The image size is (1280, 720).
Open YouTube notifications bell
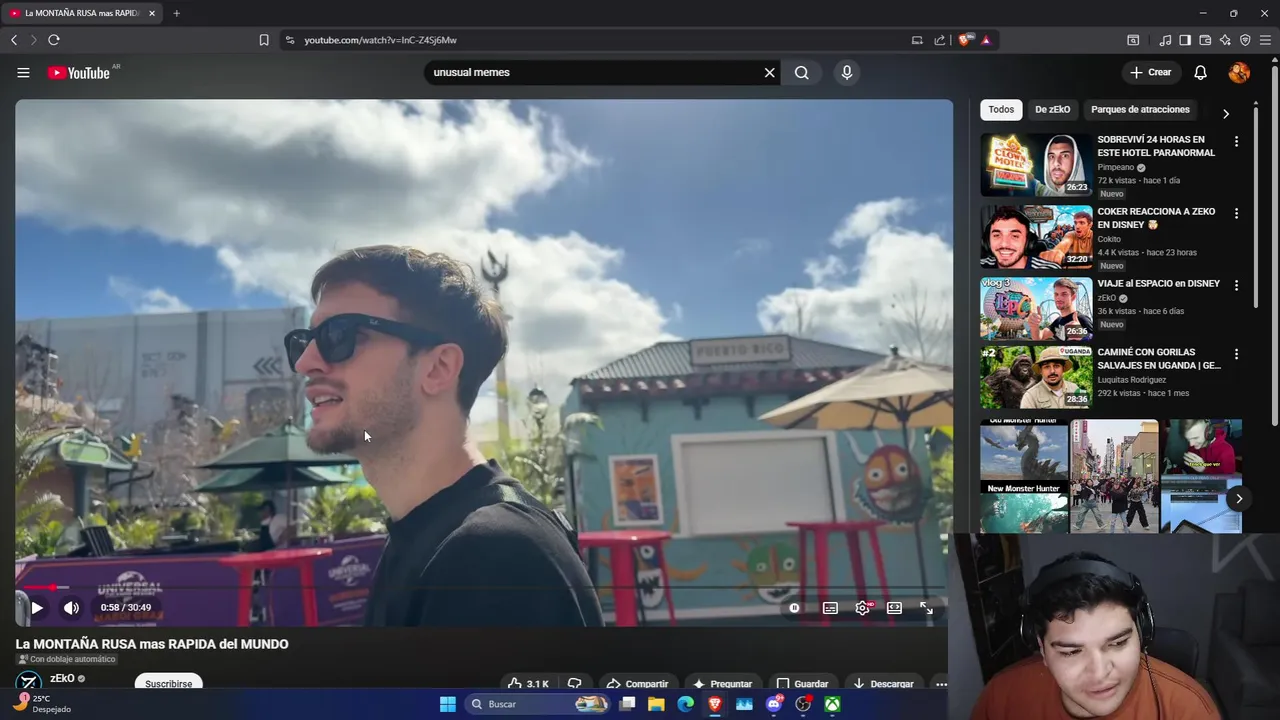click(1201, 73)
